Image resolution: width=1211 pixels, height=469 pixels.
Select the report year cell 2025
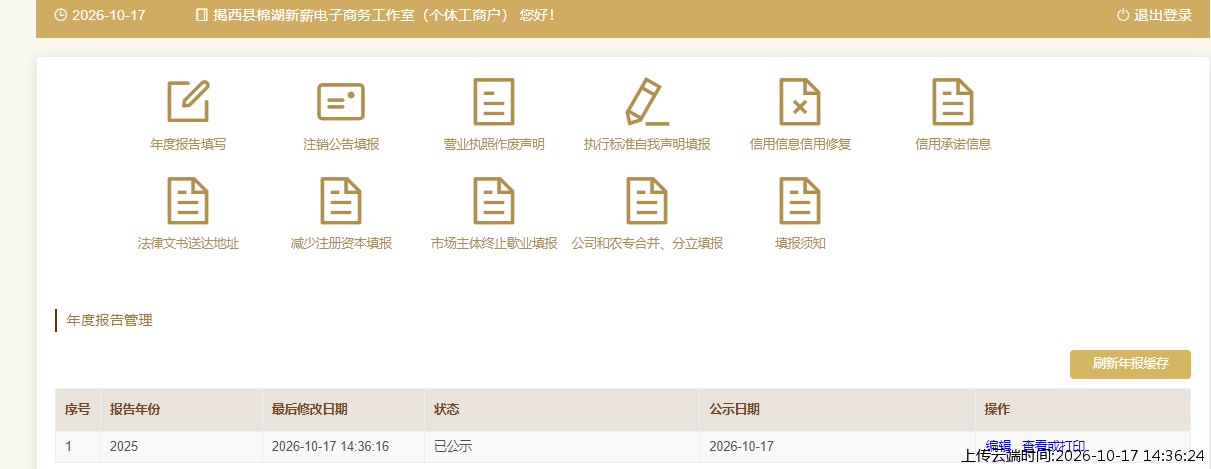pos(124,446)
